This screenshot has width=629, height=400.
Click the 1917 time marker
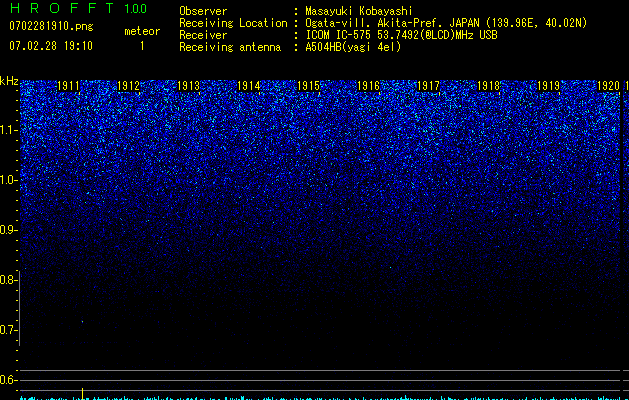[x=428, y=86]
